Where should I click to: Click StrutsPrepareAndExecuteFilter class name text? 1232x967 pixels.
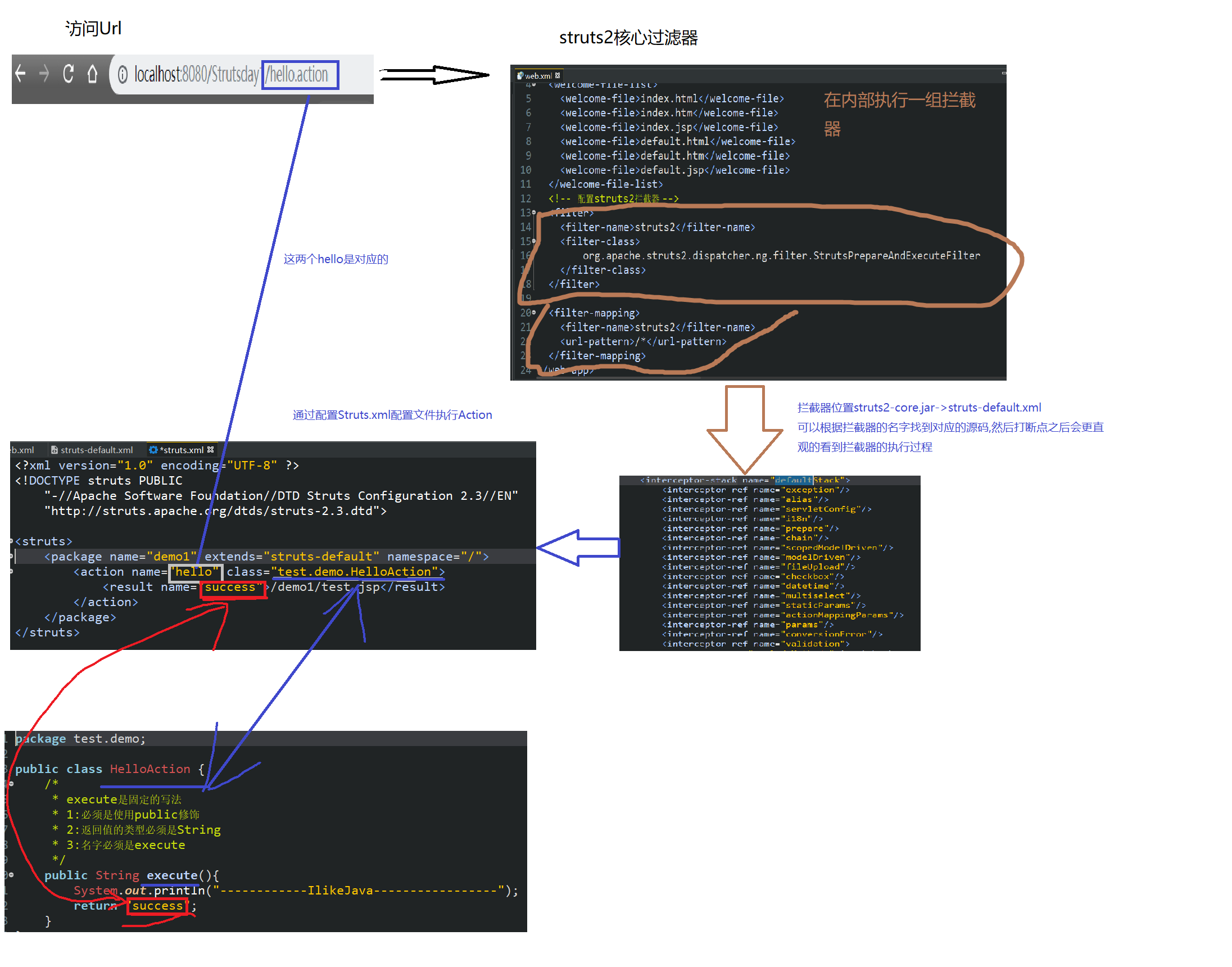896,256
